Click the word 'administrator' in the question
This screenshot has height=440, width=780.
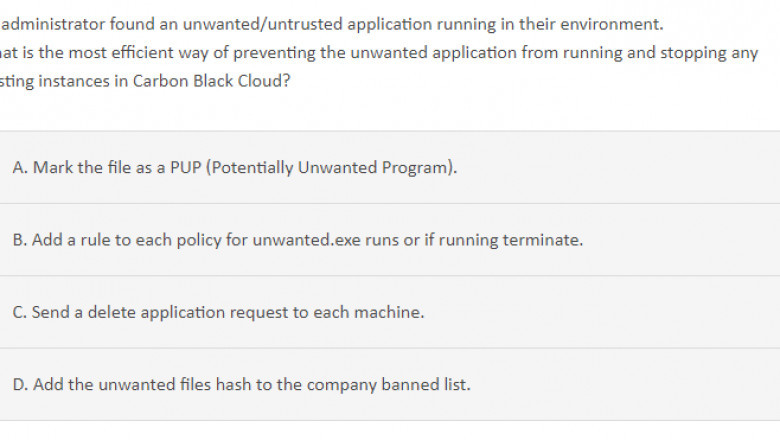pos(53,24)
